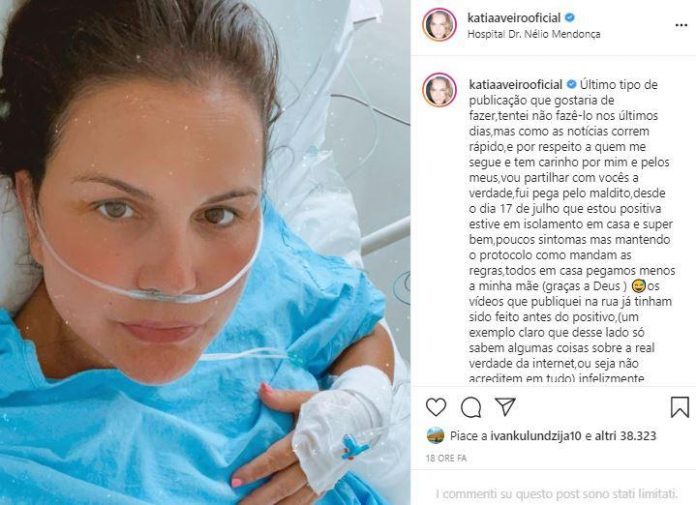Share post via paper plane icon
The height and width of the screenshot is (505, 696).
click(x=505, y=406)
